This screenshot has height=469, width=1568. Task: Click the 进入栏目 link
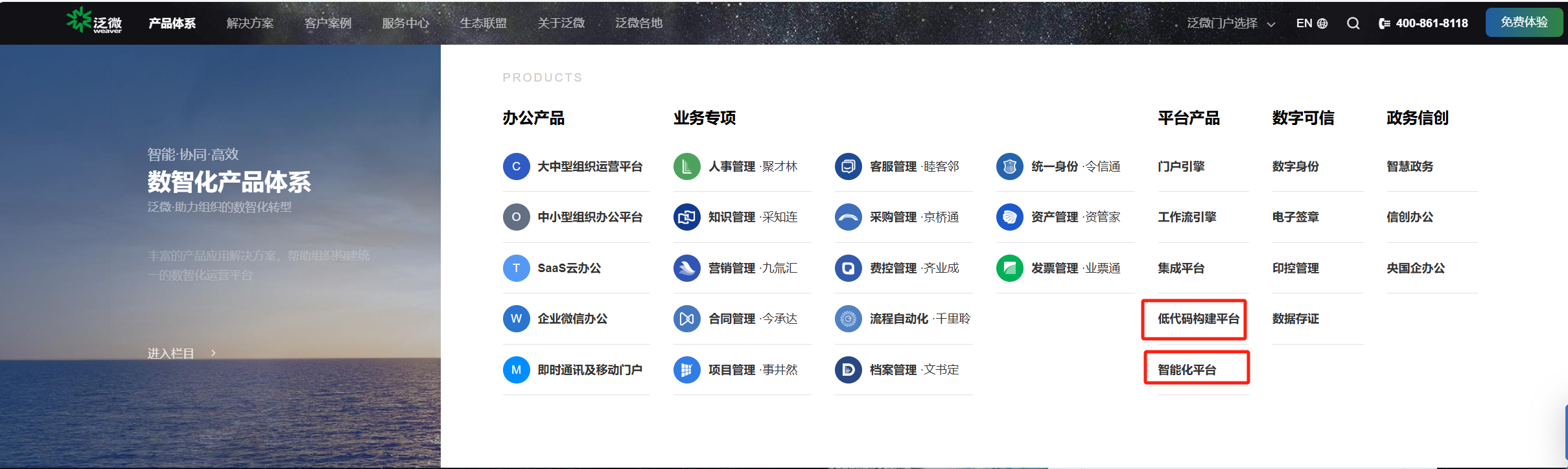(x=170, y=353)
